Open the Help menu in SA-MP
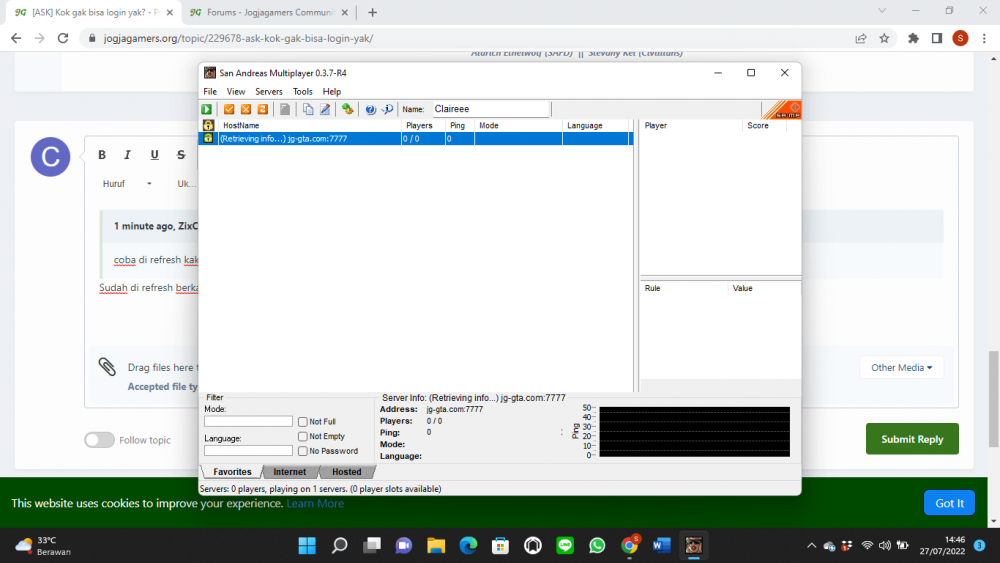Image resolution: width=1000 pixels, height=563 pixels. pos(332,92)
